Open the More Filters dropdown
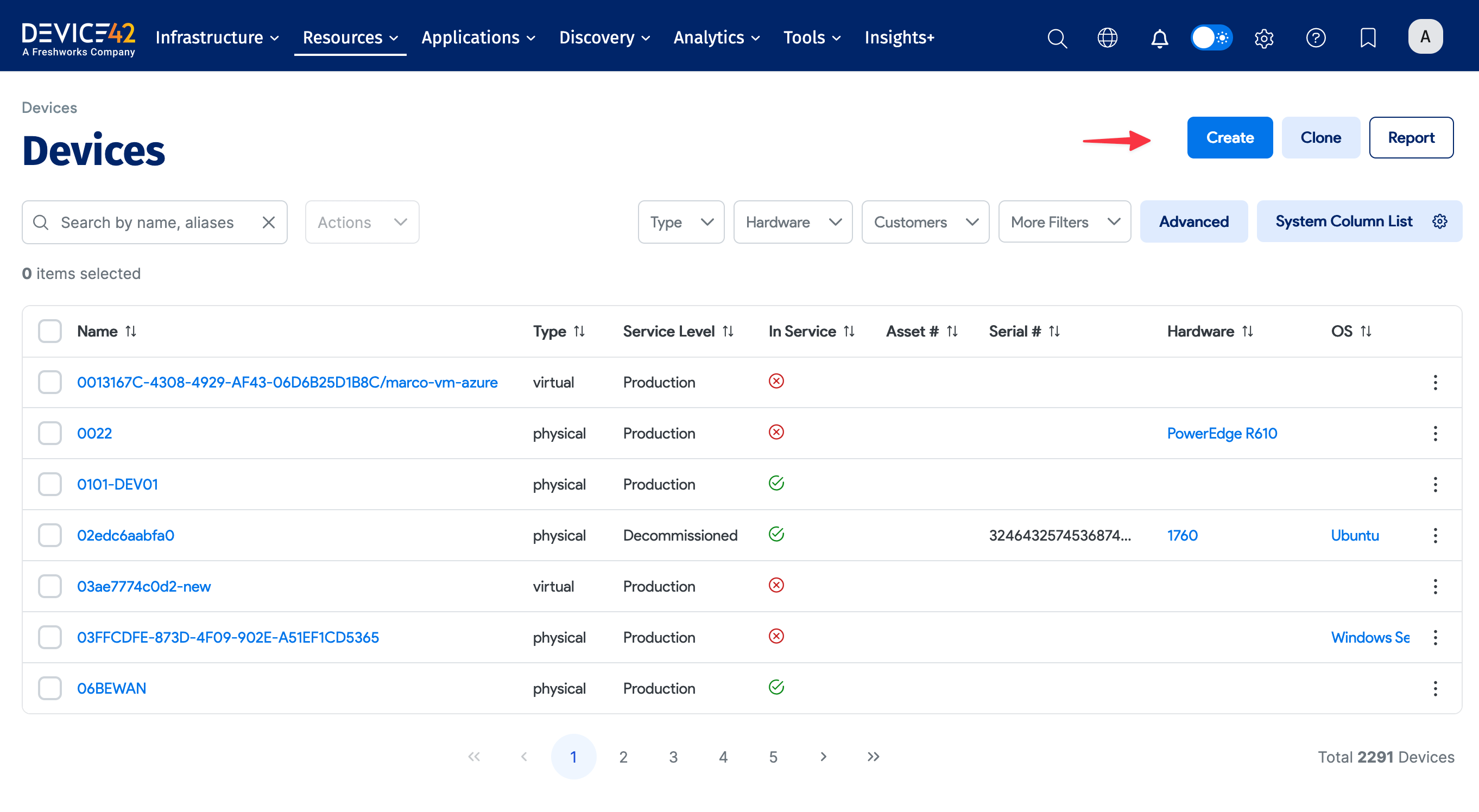Viewport: 1479px width, 812px height. [1064, 222]
